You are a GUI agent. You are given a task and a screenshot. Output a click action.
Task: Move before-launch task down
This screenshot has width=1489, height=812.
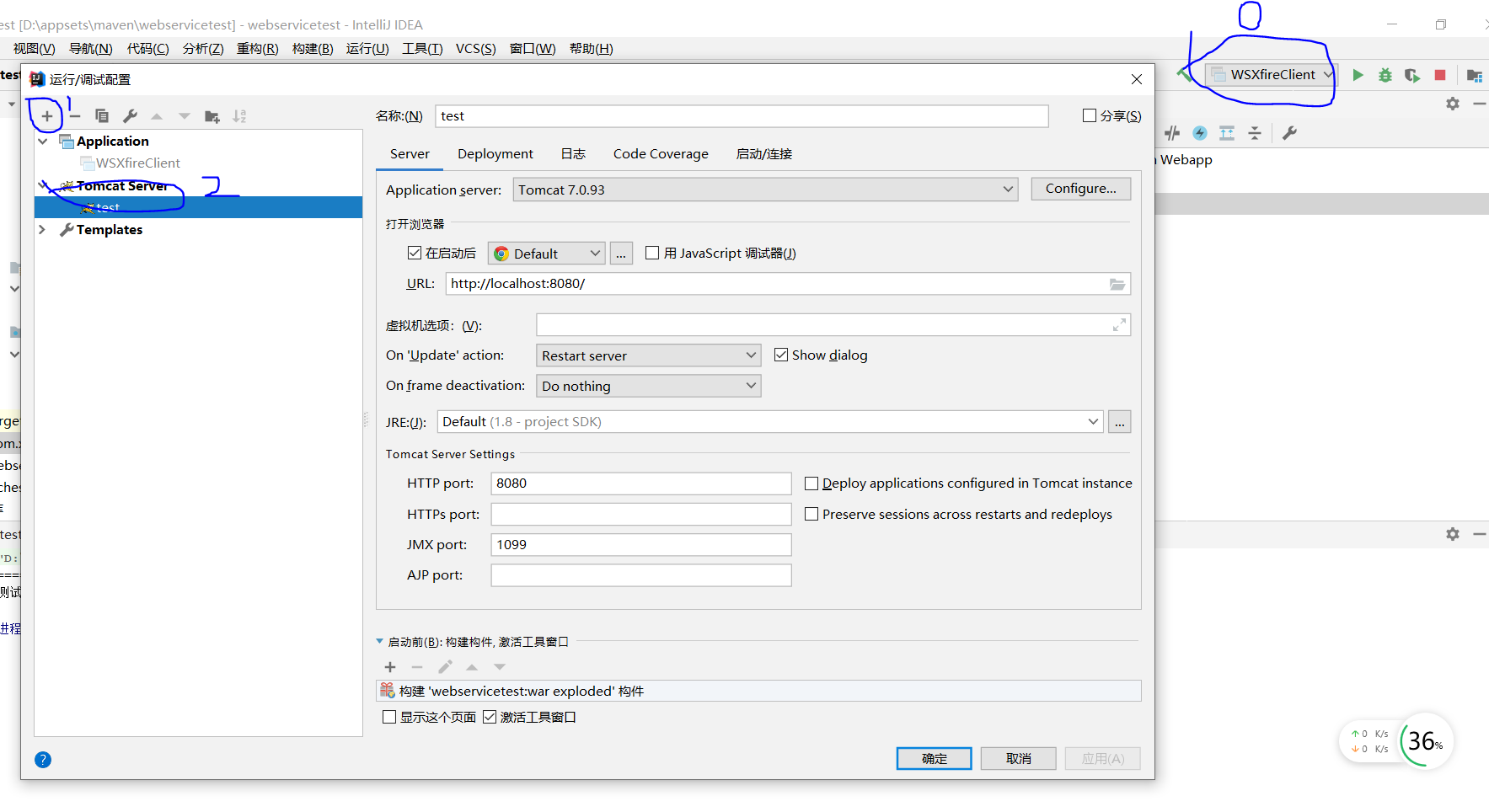[500, 667]
